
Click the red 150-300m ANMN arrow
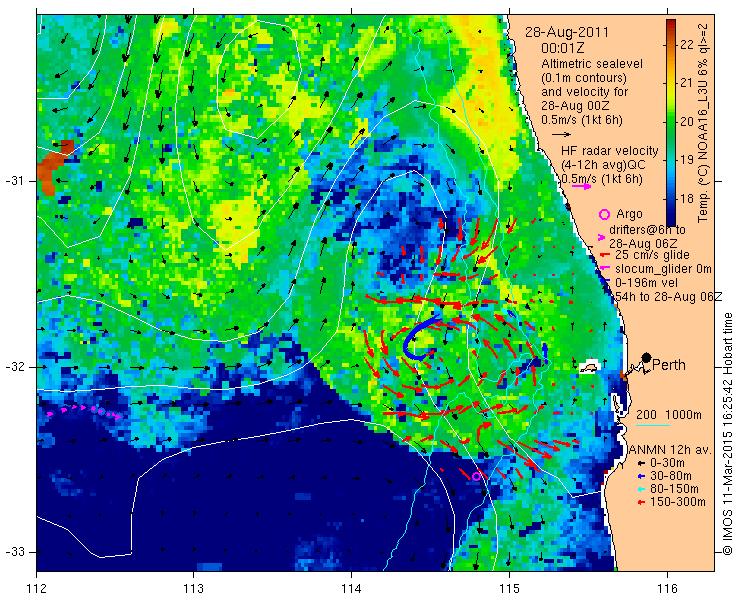[641, 502]
